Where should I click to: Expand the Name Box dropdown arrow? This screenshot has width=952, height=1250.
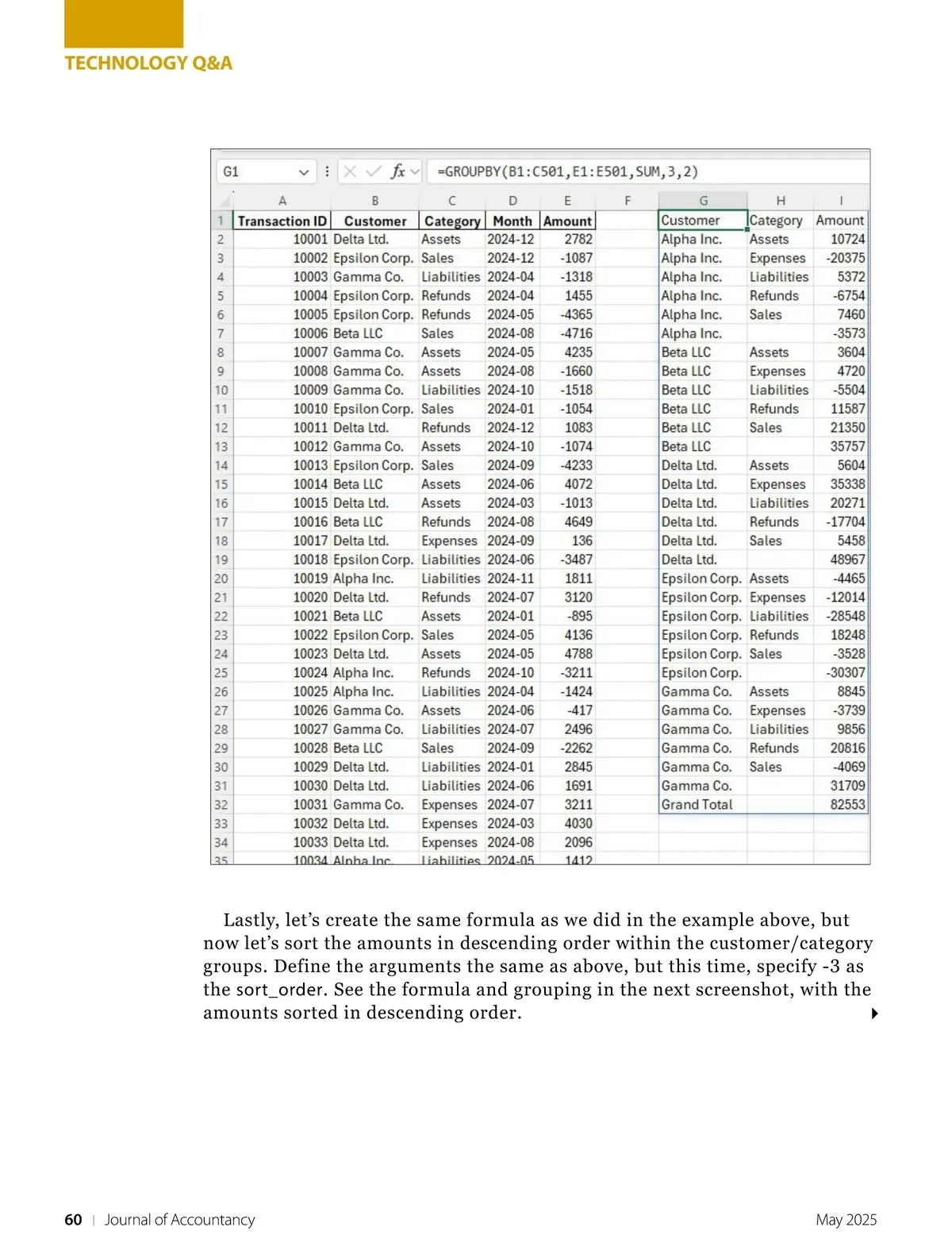303,172
